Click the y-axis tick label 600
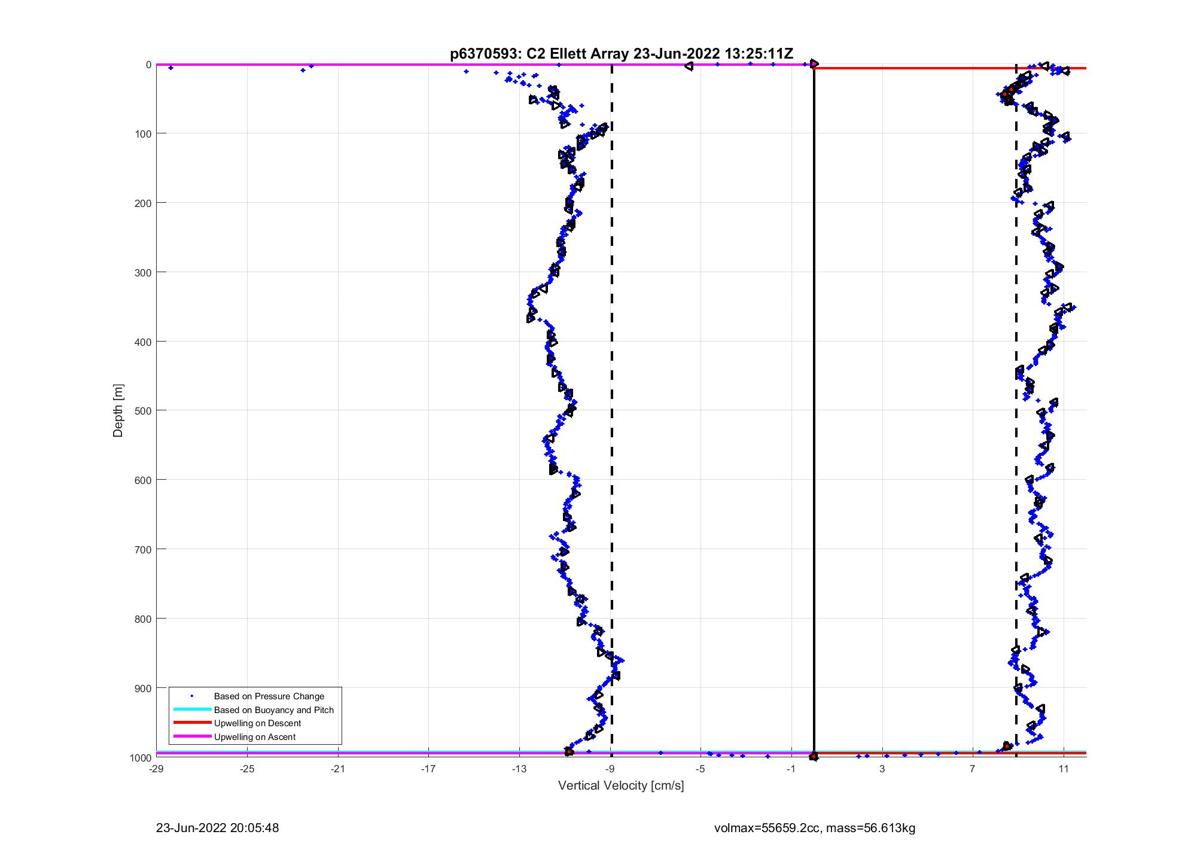This screenshot has height=851, width=1200. 142,480
